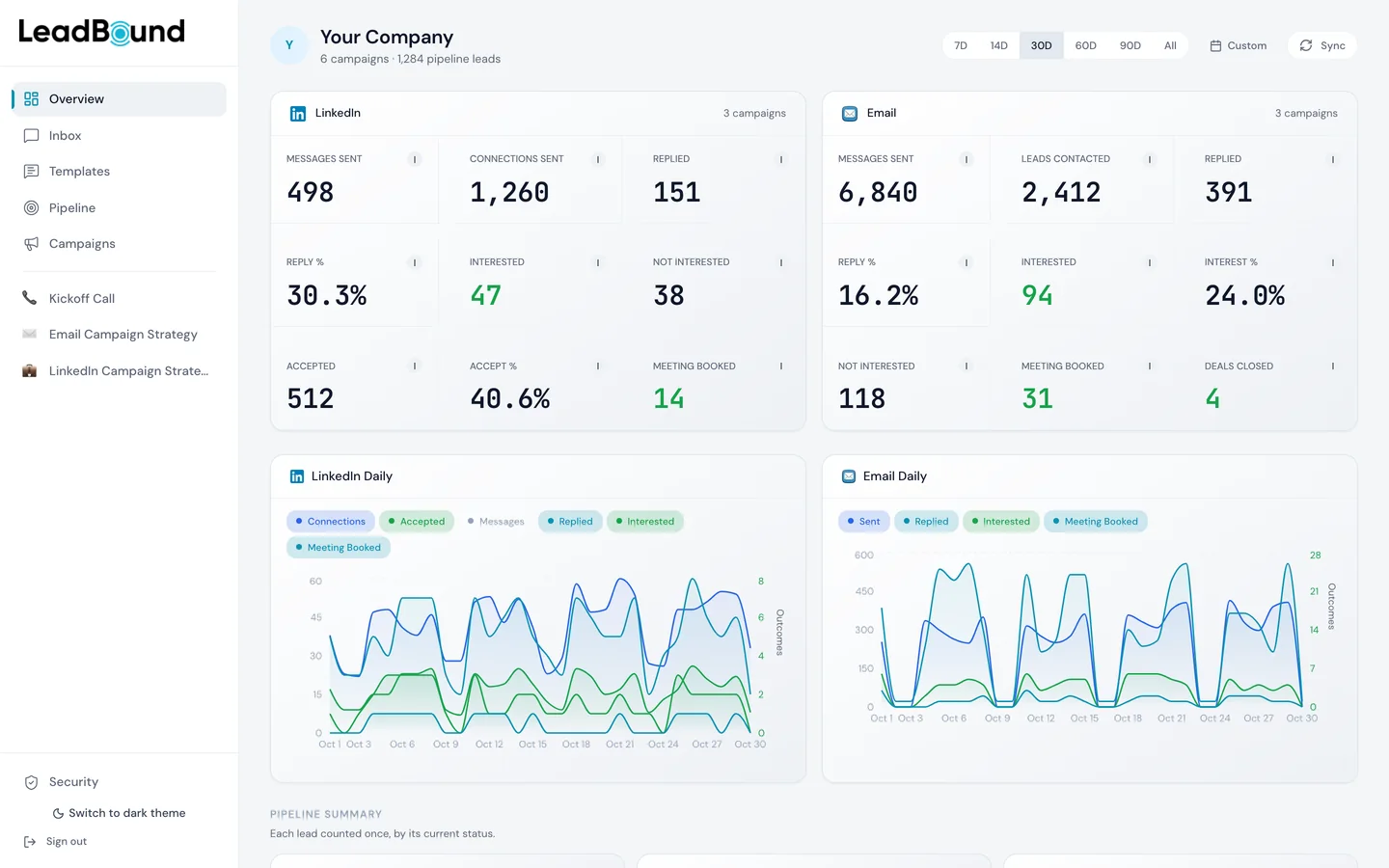
Task: Click info icon for LinkedIn Meeting Booked
Action: [781, 366]
